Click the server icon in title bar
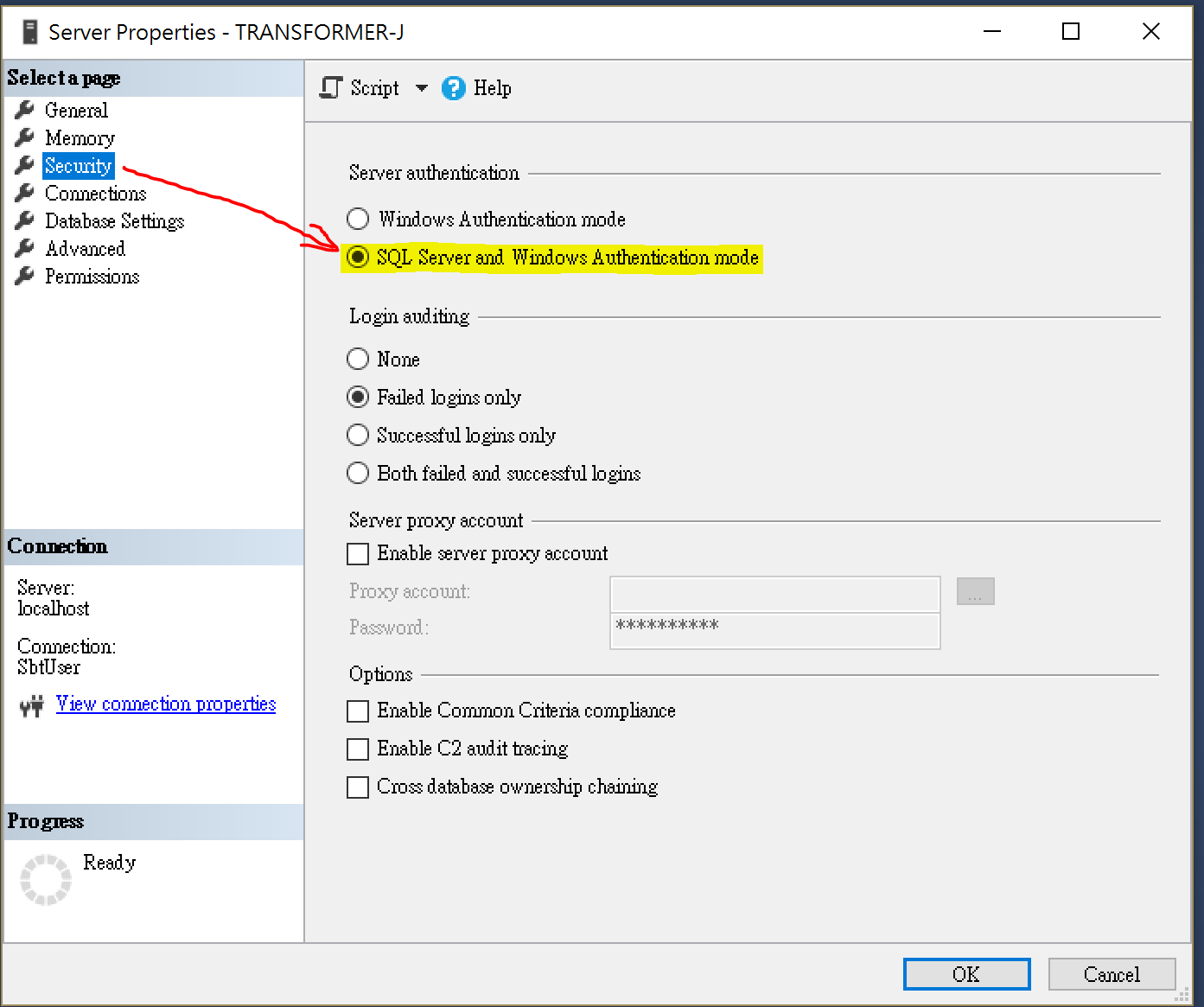The image size is (1204, 1007). 30,32
